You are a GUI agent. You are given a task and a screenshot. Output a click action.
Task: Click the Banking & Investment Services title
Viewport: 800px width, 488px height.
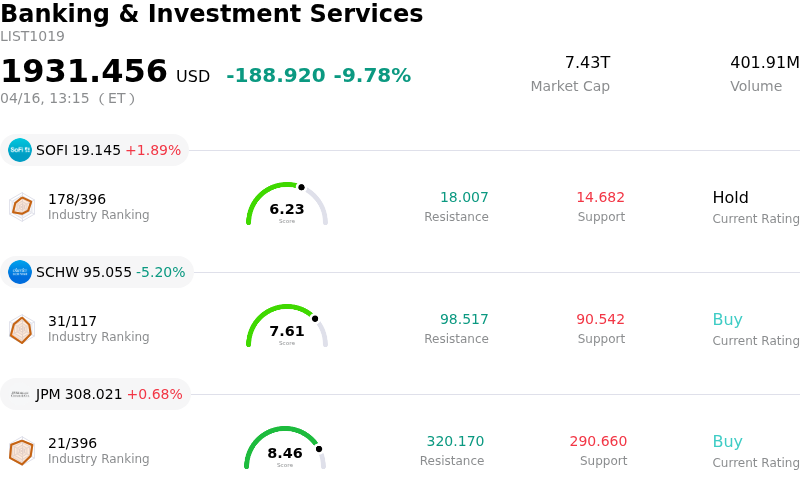212,14
